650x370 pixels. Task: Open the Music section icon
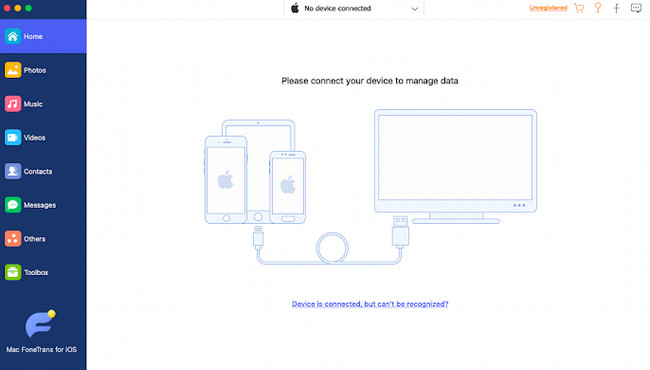13,104
